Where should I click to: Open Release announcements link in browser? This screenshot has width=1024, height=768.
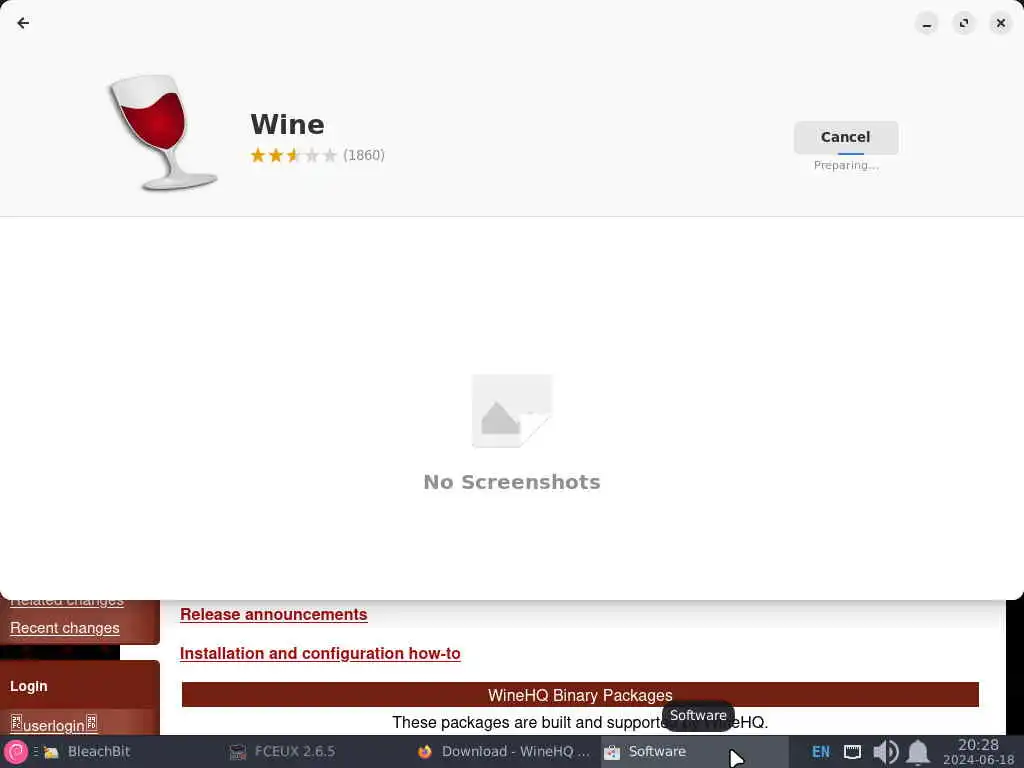[274, 615]
